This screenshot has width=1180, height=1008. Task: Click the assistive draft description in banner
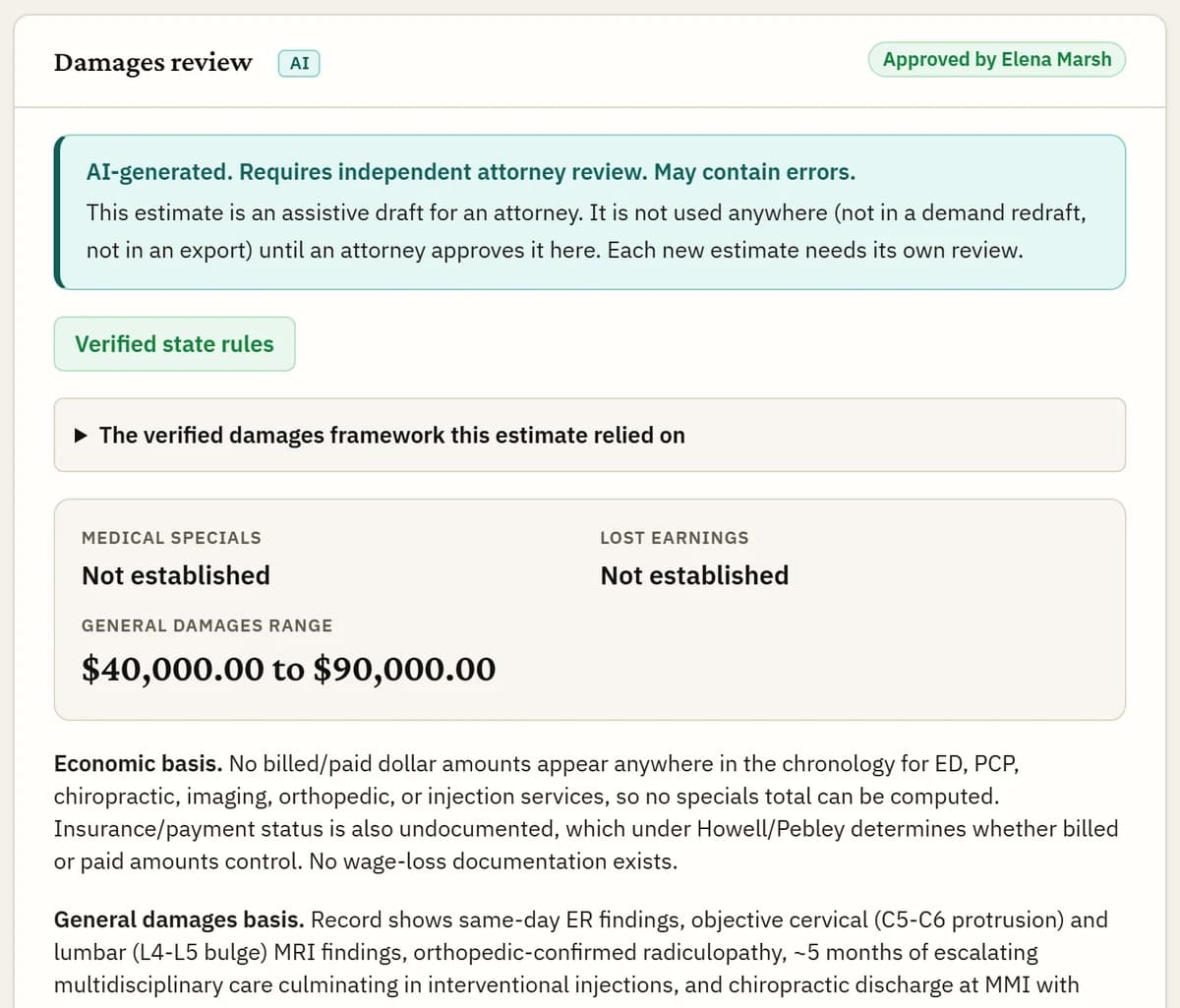coord(586,231)
